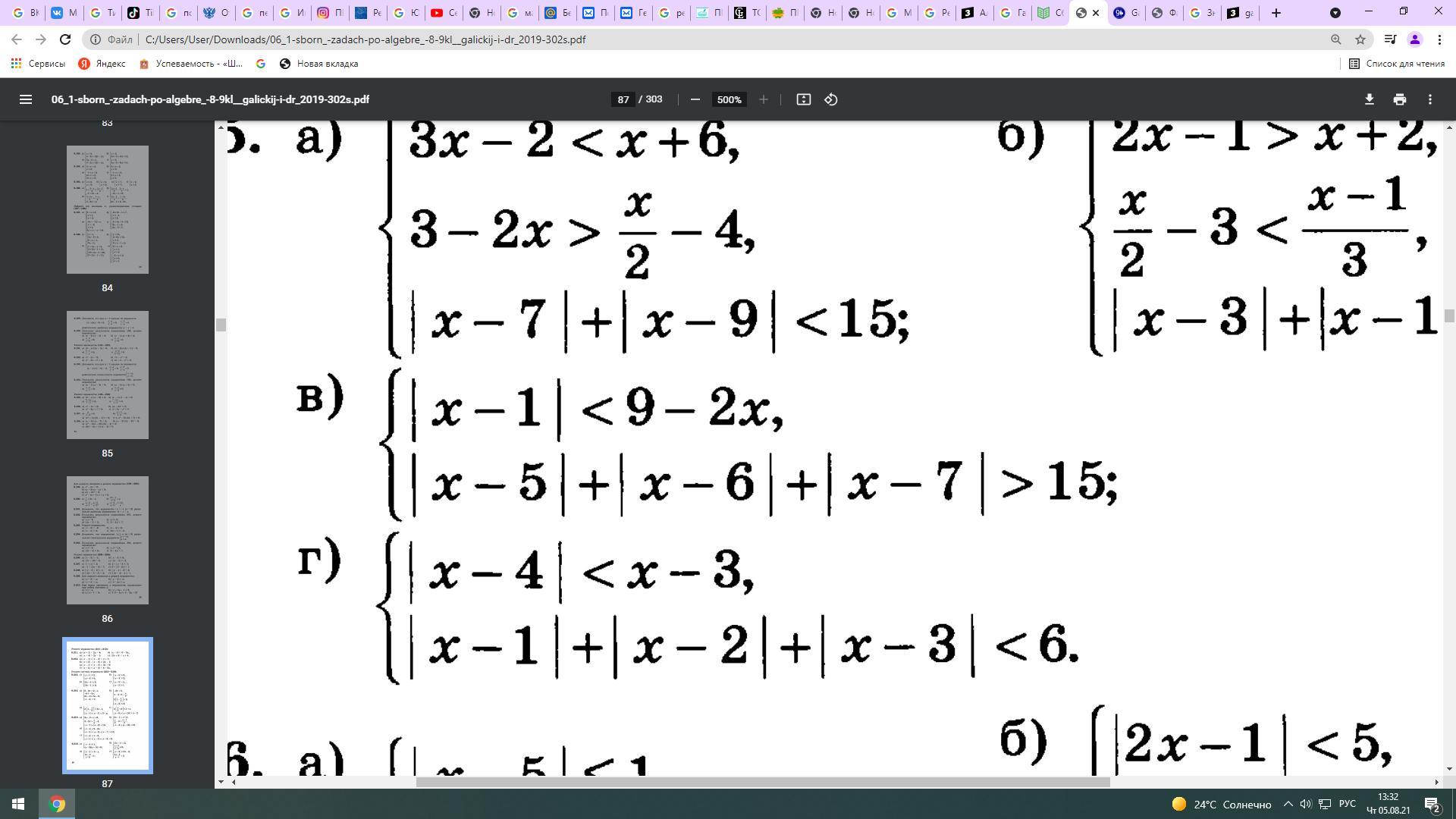Click the zoom out minus button
The image size is (1456, 819).
pos(695,99)
